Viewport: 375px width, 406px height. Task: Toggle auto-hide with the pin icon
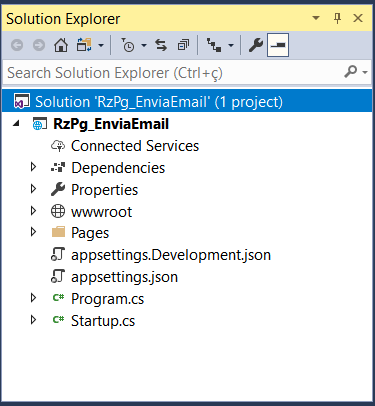pyautogui.click(x=338, y=18)
